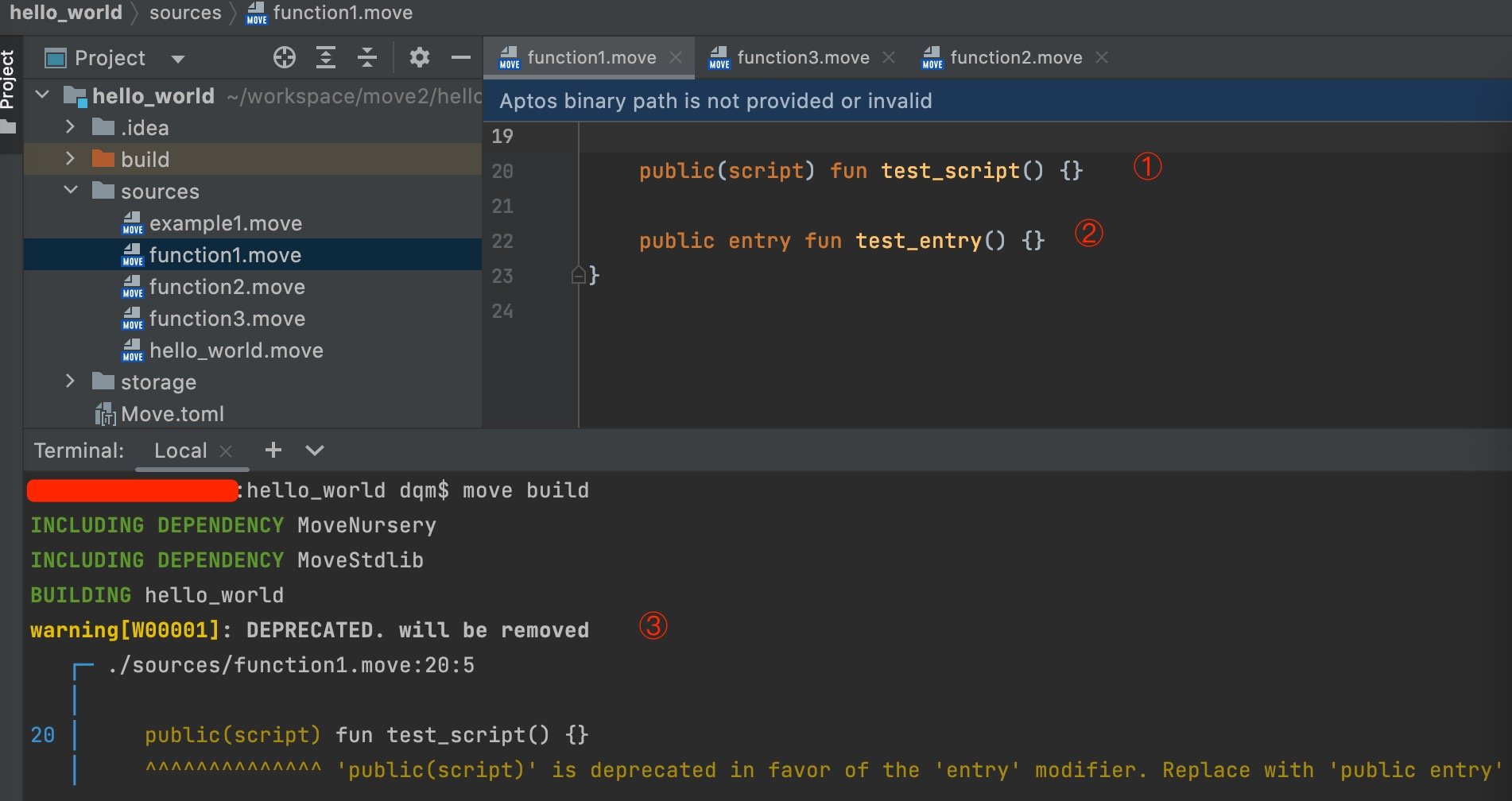The image size is (1512, 801).
Task: Click 'INCLUDING DEPENDENCY MoveNursery' terminal line
Action: [x=233, y=525]
